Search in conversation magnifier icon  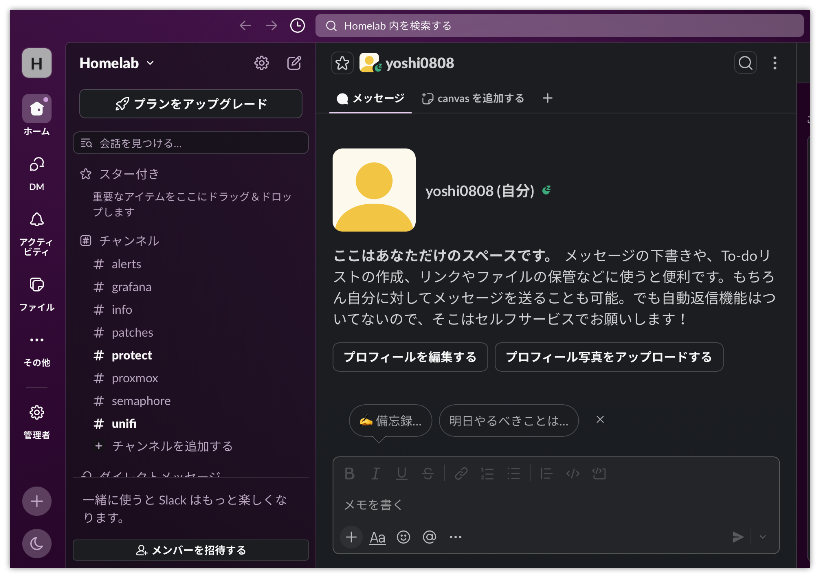tap(745, 63)
